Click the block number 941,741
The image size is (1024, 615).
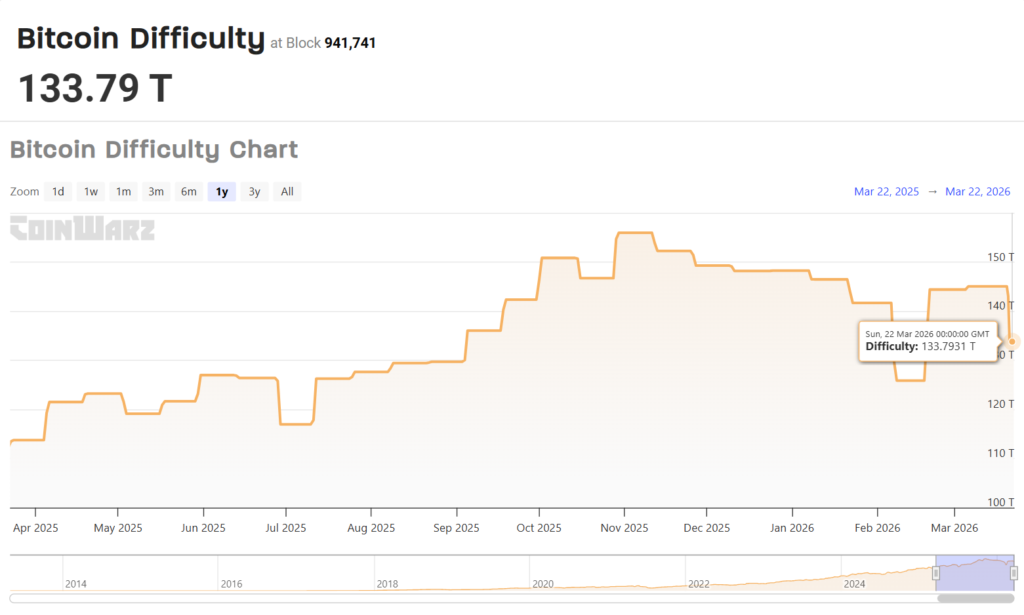[350, 43]
